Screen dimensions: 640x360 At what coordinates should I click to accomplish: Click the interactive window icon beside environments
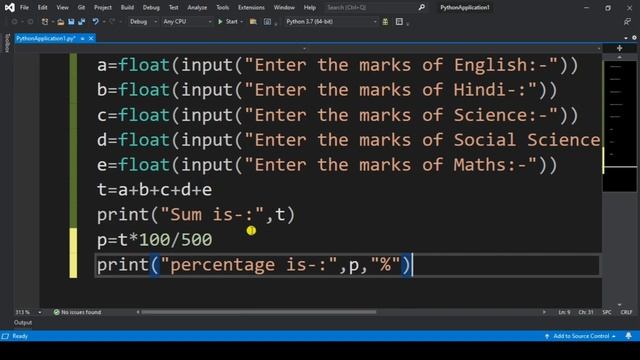click(399, 22)
